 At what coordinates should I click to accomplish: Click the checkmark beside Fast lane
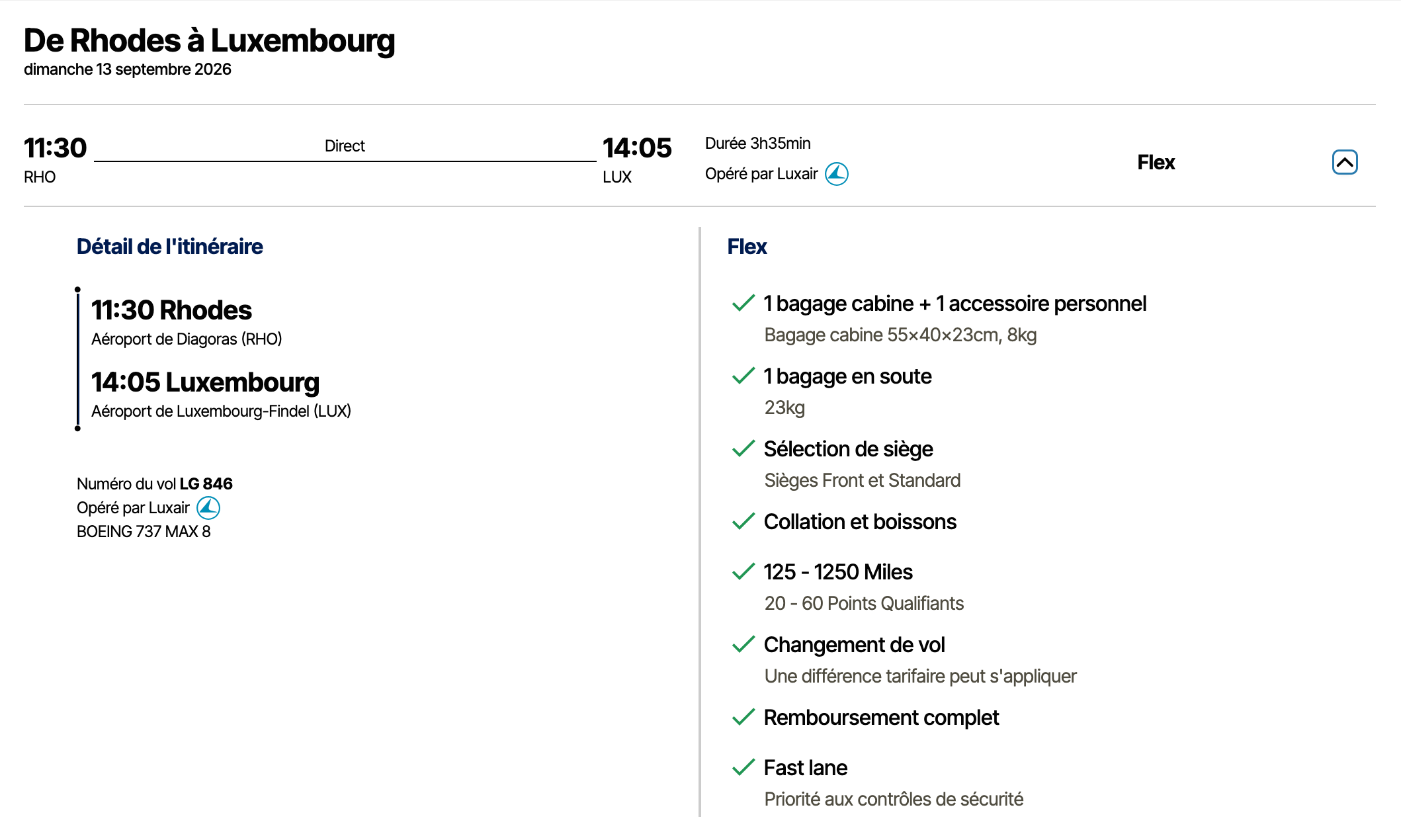click(743, 767)
